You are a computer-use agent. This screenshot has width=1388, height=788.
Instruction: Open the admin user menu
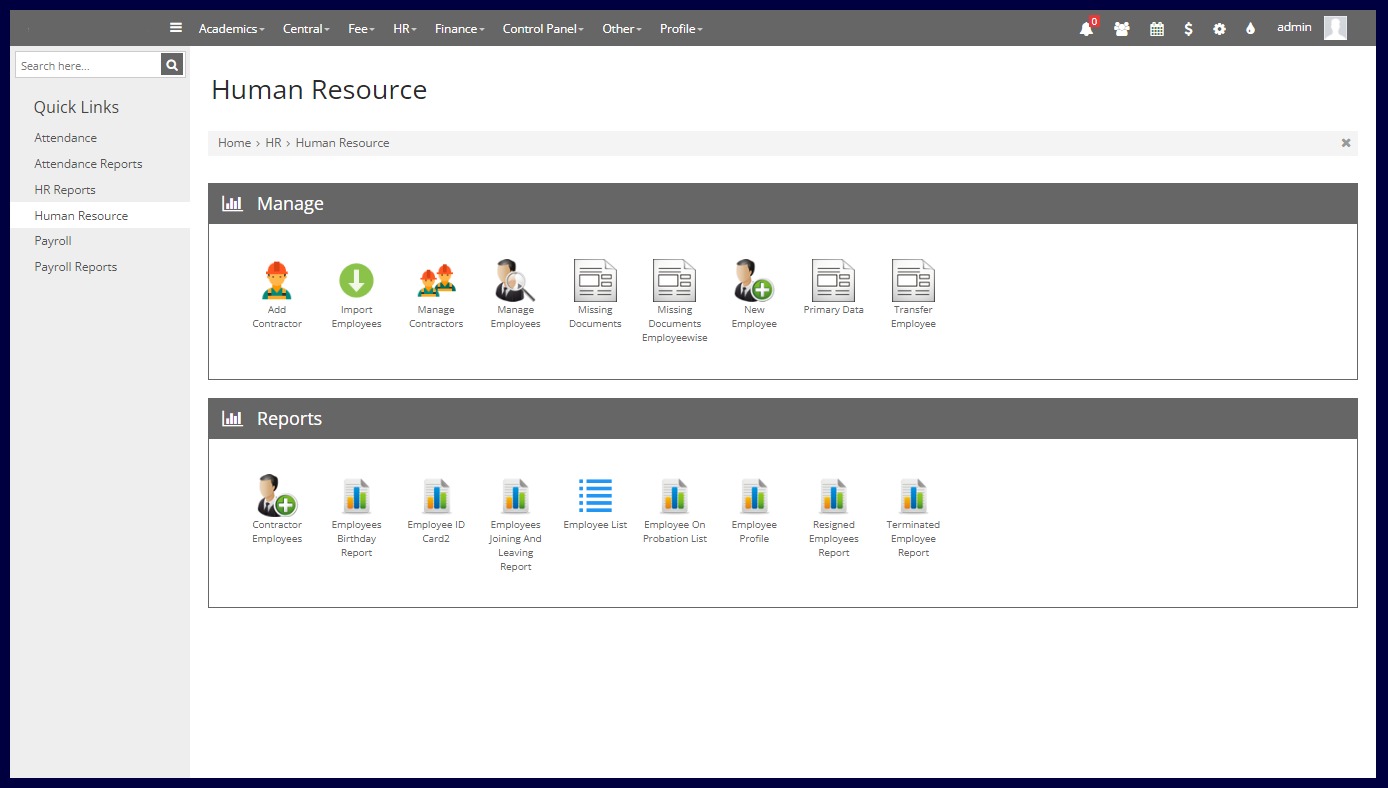tap(1294, 27)
